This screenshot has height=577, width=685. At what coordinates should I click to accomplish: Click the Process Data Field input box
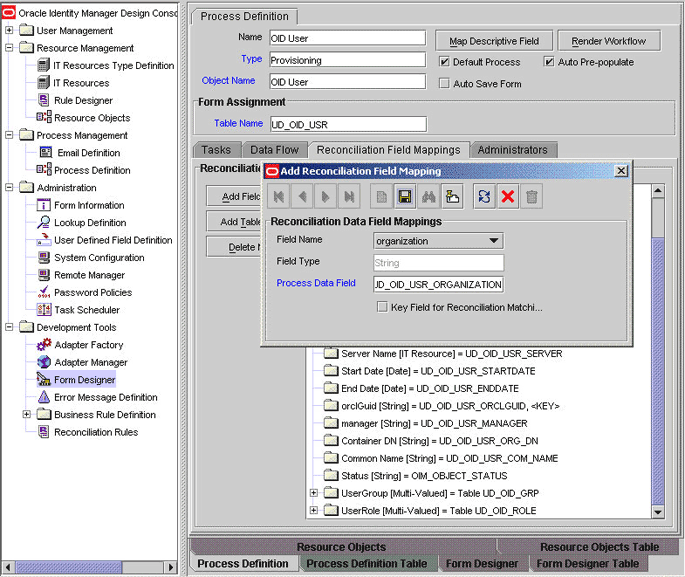pyautogui.click(x=438, y=284)
